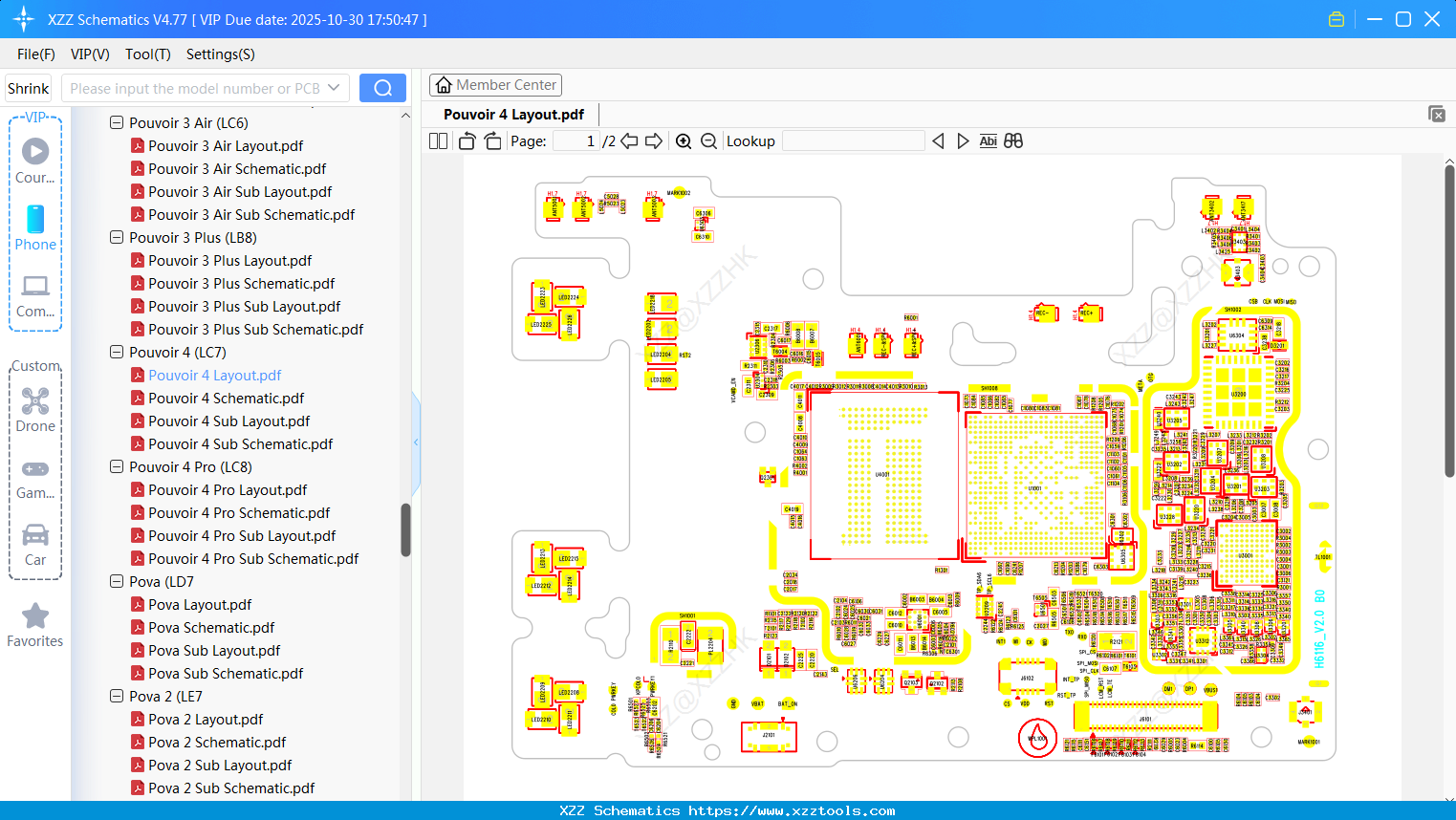Toggle dual page view mode
The image size is (1456, 820).
pos(437,140)
